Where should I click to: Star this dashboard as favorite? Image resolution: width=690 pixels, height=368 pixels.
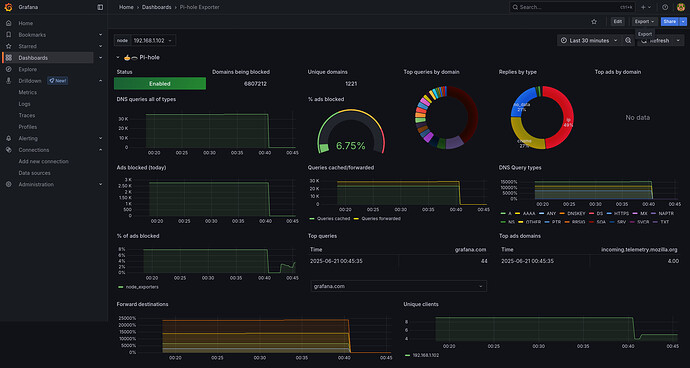594,22
